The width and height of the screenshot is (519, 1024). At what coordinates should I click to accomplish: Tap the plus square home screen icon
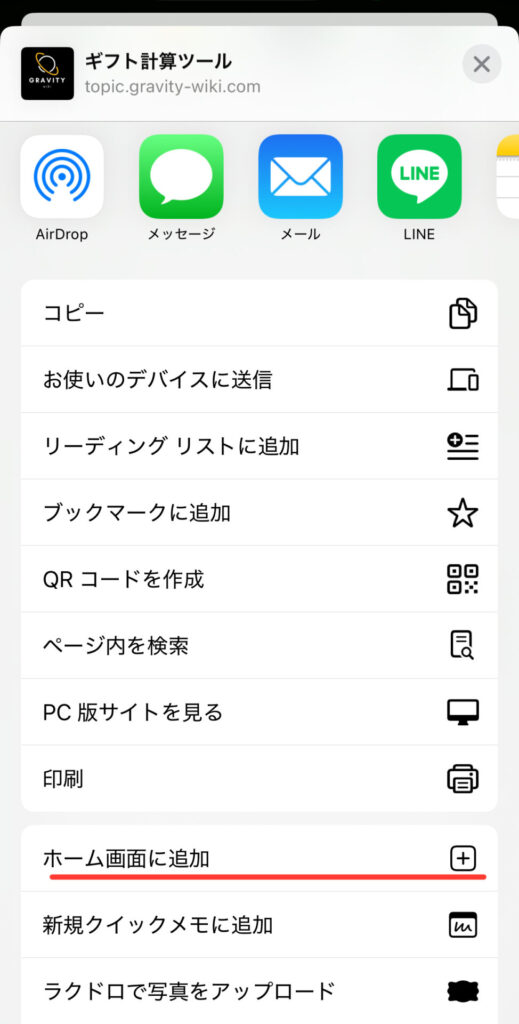tap(464, 858)
